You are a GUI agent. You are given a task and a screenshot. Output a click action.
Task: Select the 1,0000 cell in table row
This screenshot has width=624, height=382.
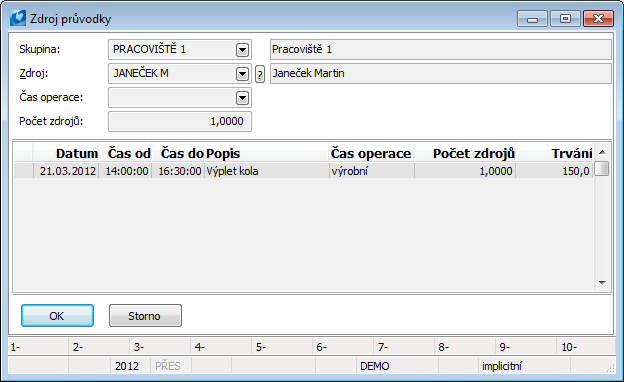(465, 171)
